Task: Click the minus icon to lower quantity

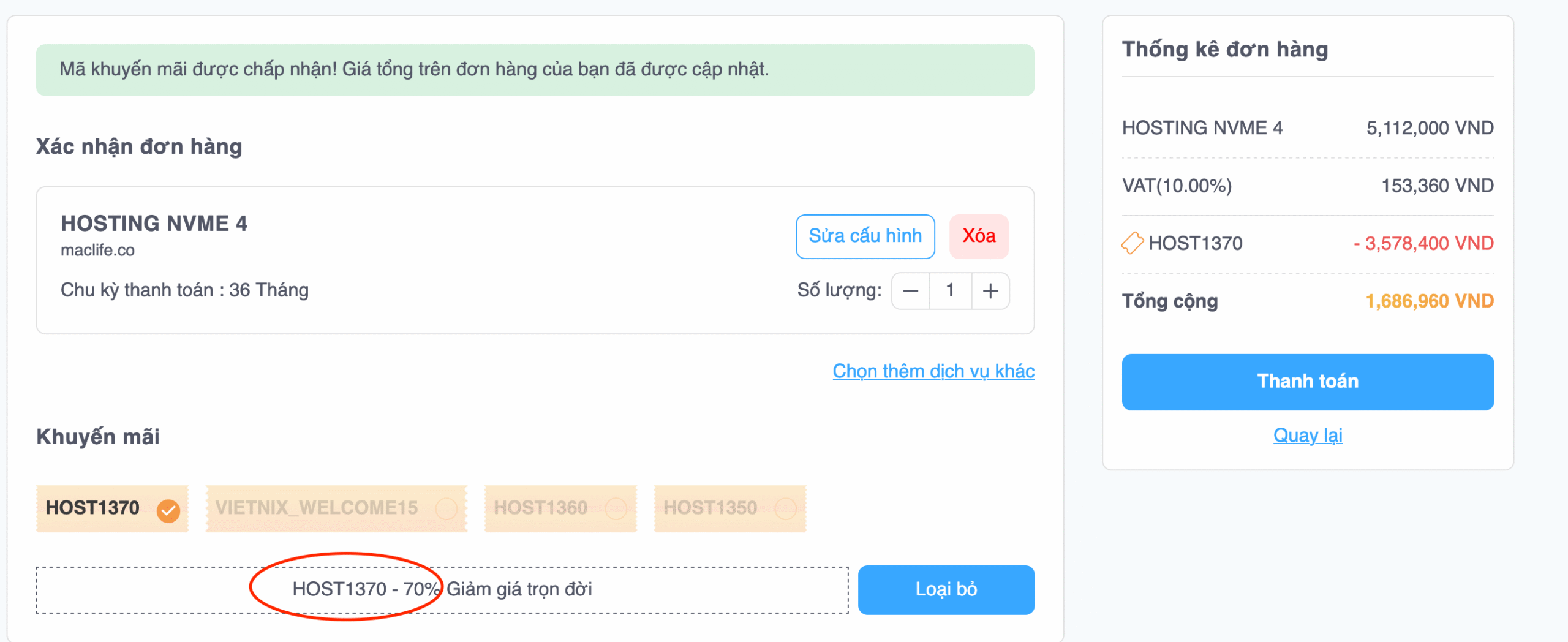Action: [x=910, y=291]
